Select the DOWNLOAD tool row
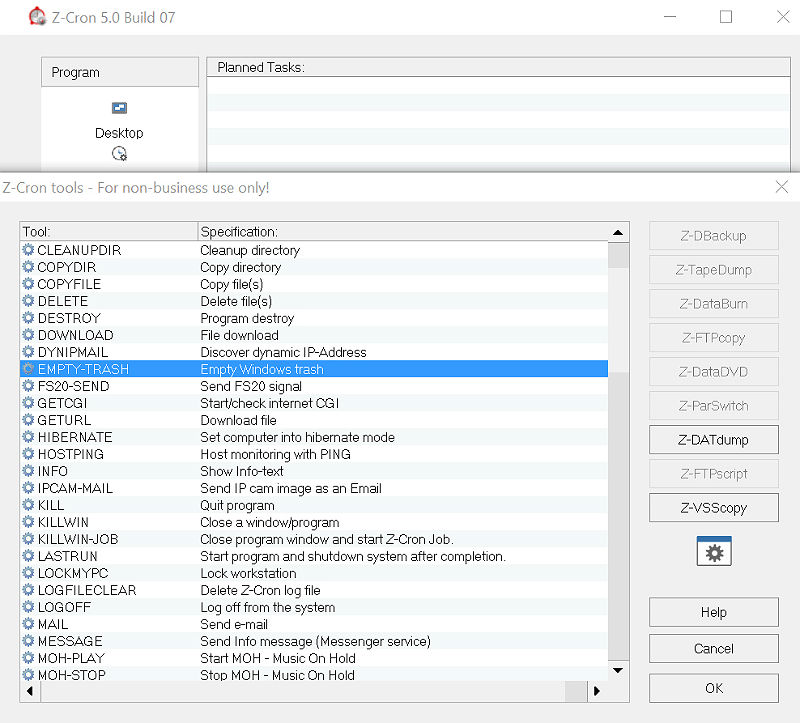 (75, 335)
